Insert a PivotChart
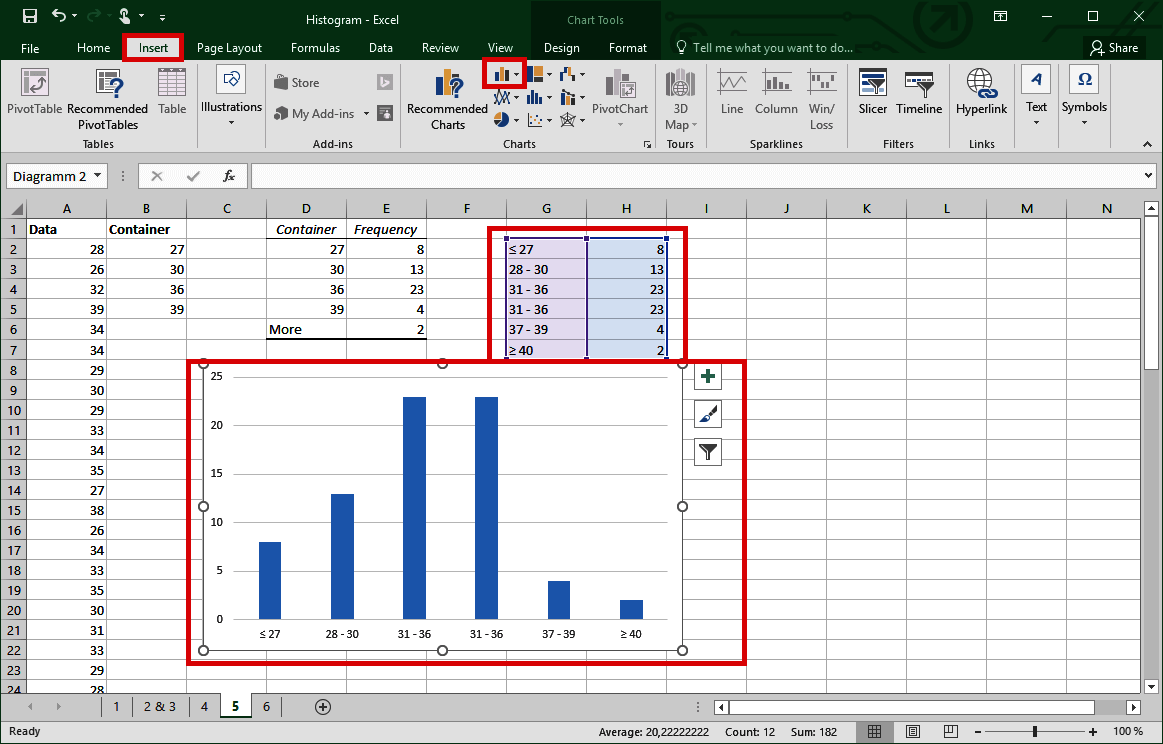This screenshot has height=744, width=1163. 619,97
